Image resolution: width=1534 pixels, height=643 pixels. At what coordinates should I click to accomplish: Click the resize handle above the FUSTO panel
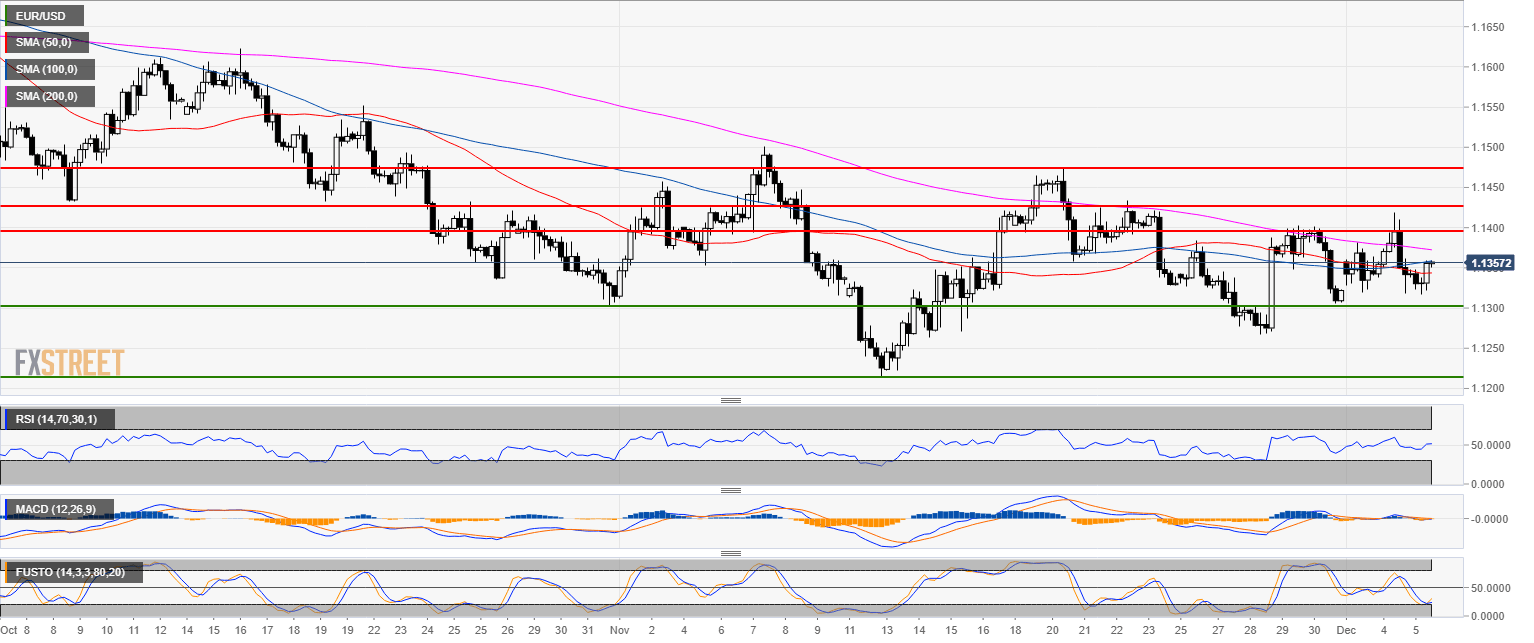coord(731,553)
